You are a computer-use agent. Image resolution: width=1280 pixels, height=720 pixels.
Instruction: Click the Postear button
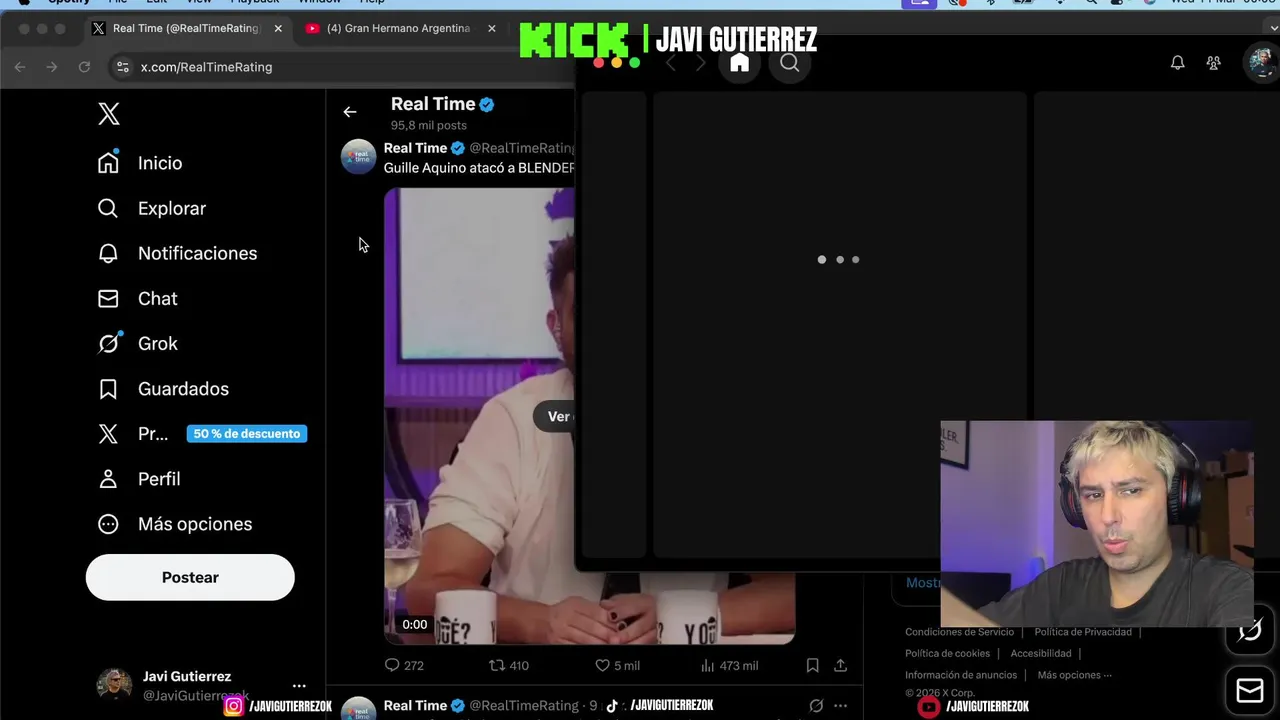coord(190,577)
